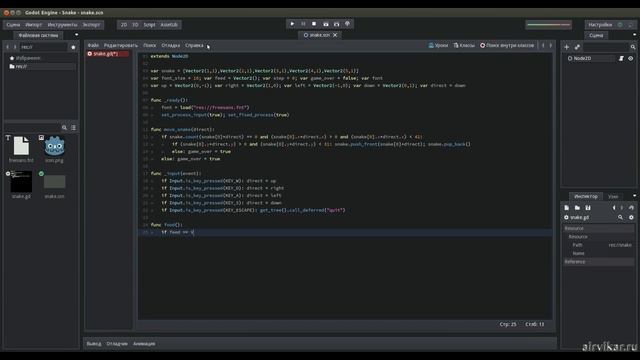Select the Node2D node
The image size is (640, 360).
pos(582,58)
